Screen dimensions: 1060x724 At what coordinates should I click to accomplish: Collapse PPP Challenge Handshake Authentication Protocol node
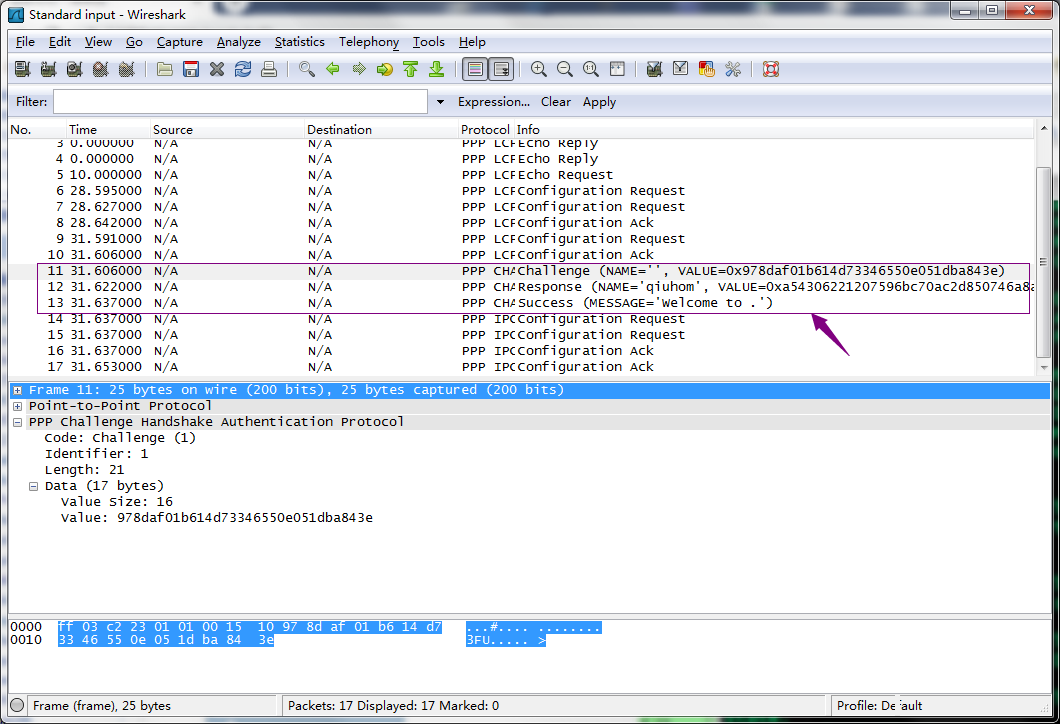(x=18, y=422)
